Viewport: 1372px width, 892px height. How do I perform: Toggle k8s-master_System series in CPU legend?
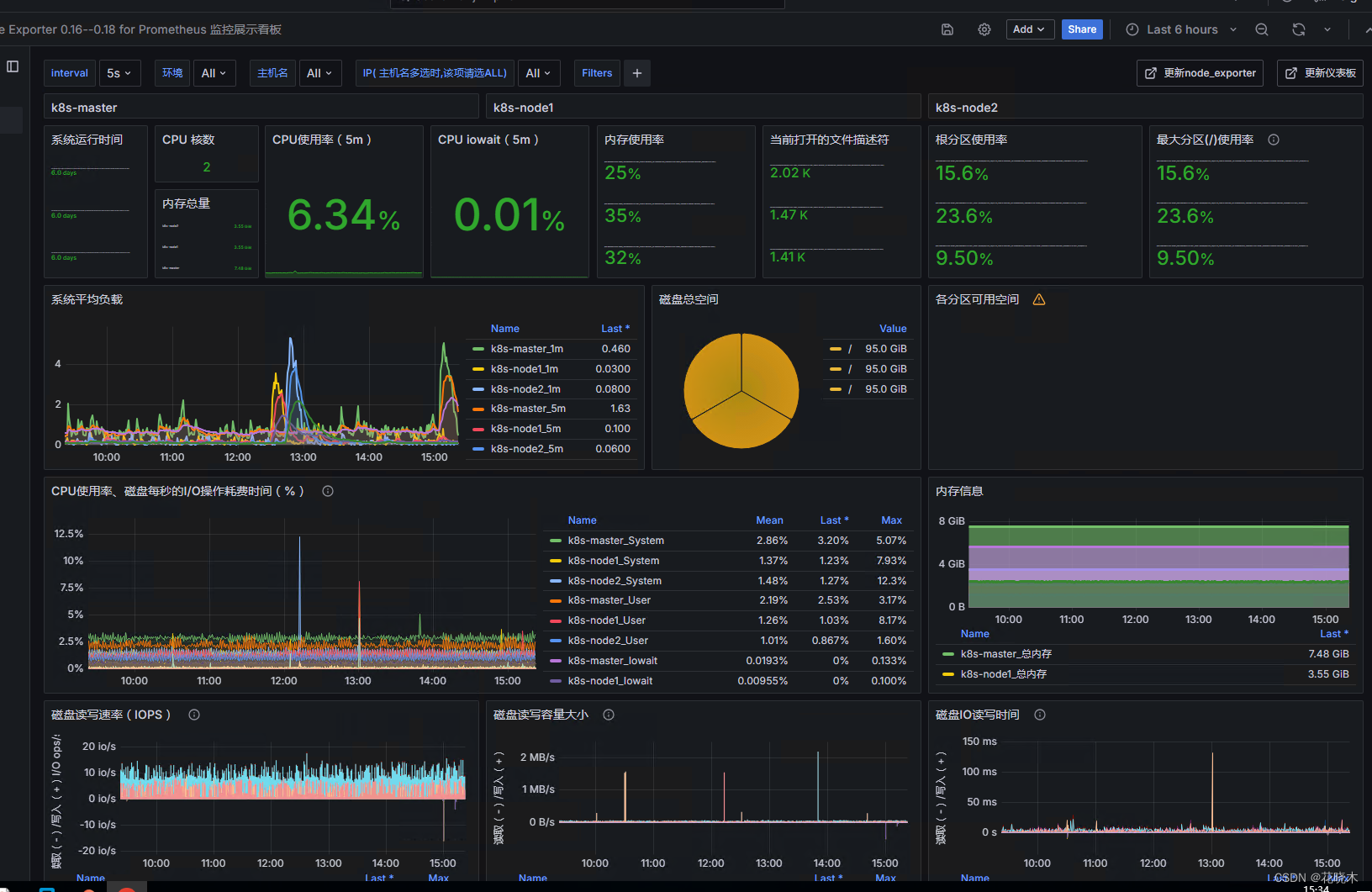click(616, 541)
